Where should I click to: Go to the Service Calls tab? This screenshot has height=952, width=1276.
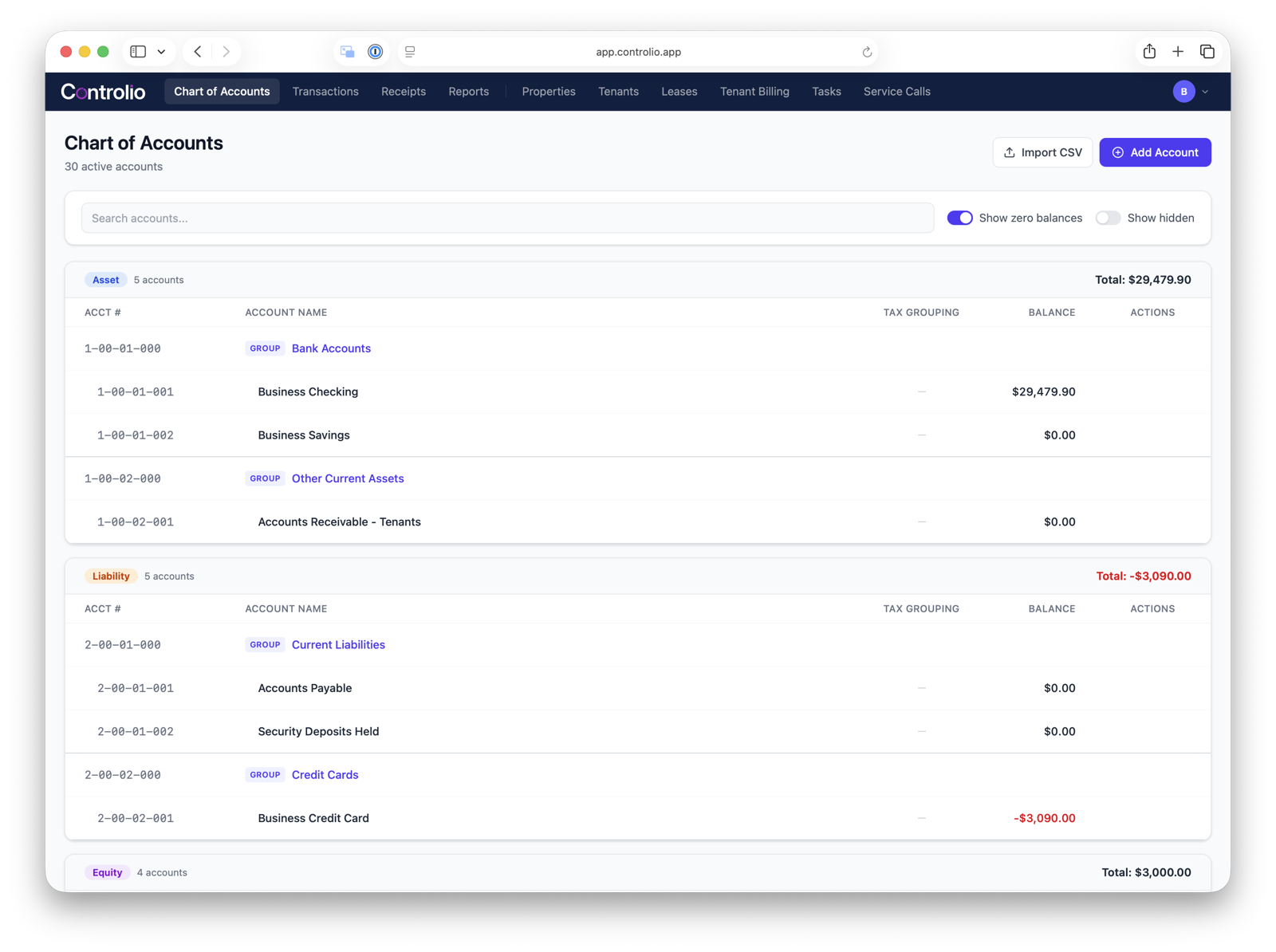click(897, 92)
